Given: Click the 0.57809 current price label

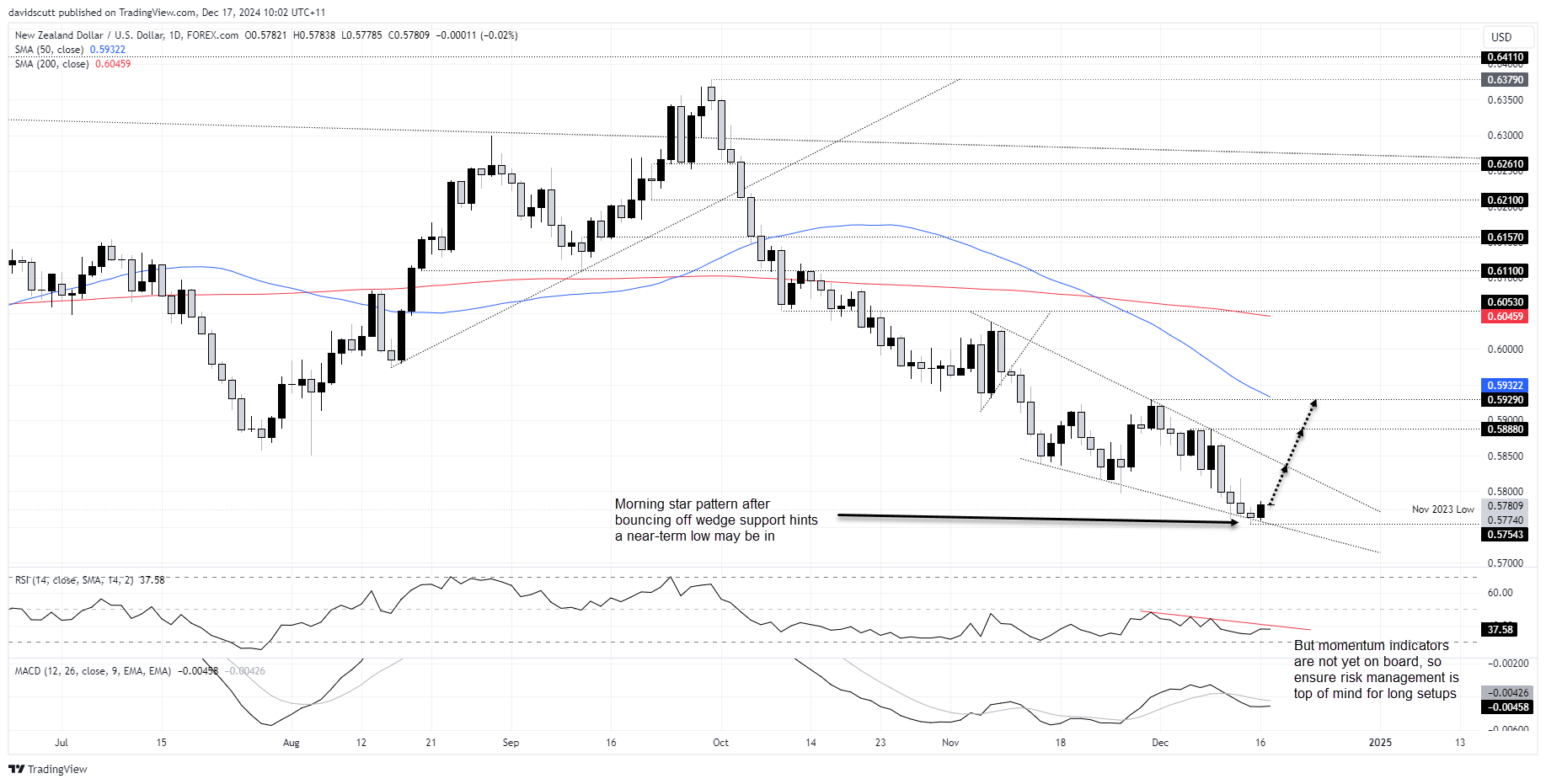Looking at the screenshot, I should [1505, 506].
